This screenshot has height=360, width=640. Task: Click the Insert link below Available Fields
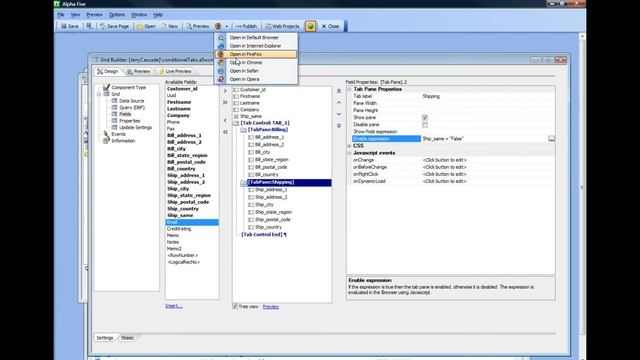pyautogui.click(x=174, y=306)
